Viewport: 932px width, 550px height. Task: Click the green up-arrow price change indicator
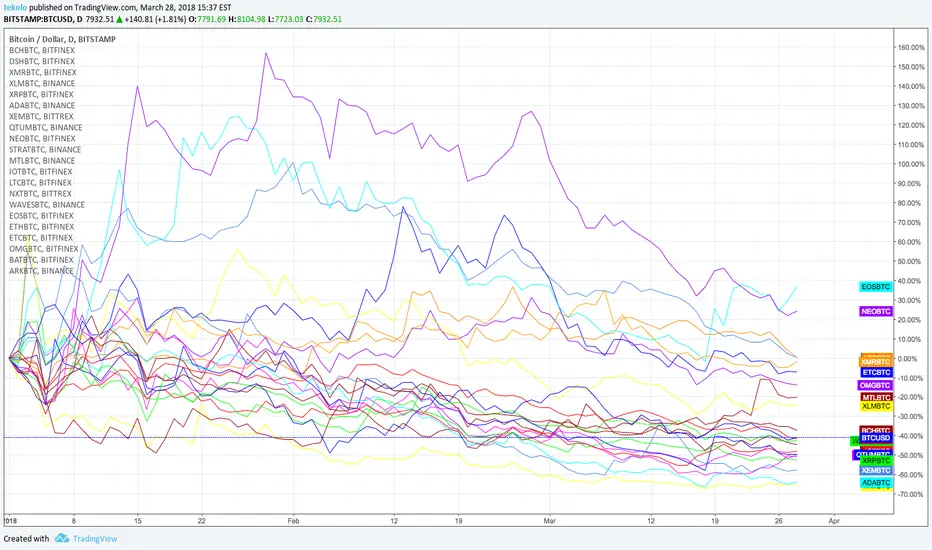pos(119,19)
